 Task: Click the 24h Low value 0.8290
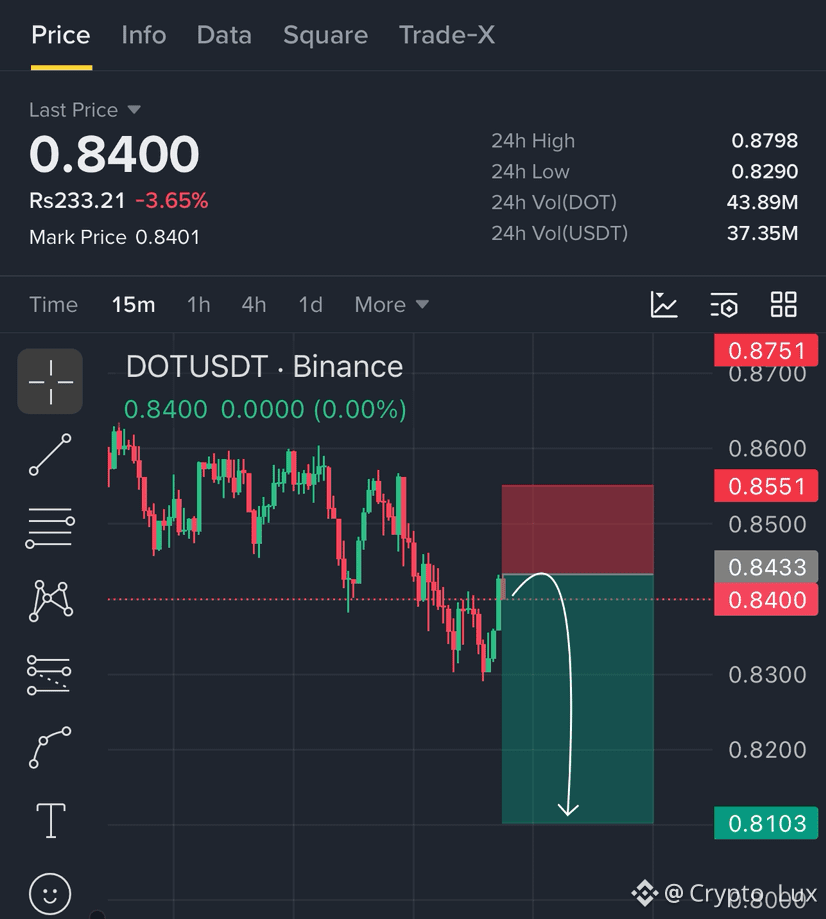pos(764,172)
